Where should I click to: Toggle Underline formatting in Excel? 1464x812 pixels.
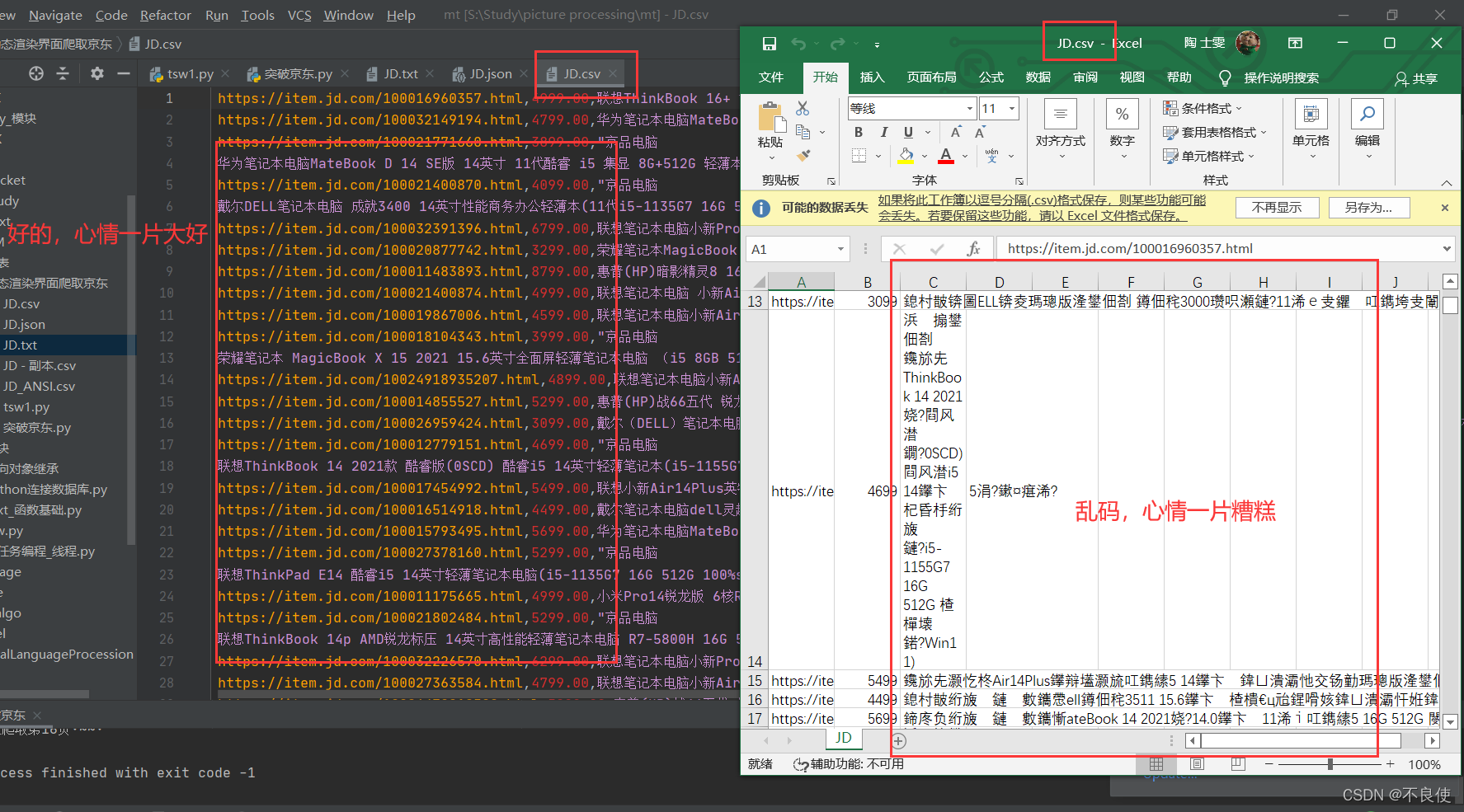tap(908, 132)
